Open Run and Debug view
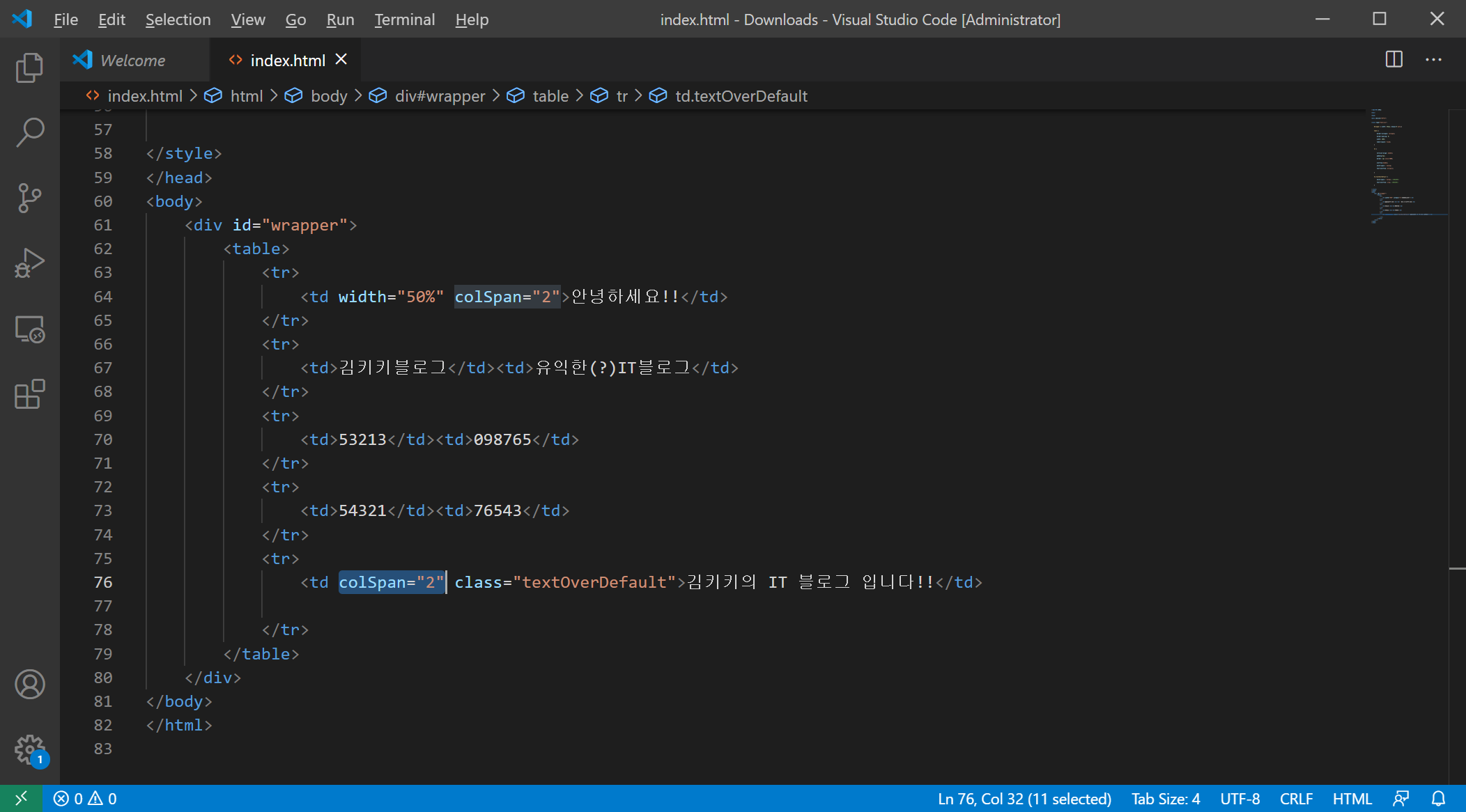The height and width of the screenshot is (812, 1466). click(29, 263)
